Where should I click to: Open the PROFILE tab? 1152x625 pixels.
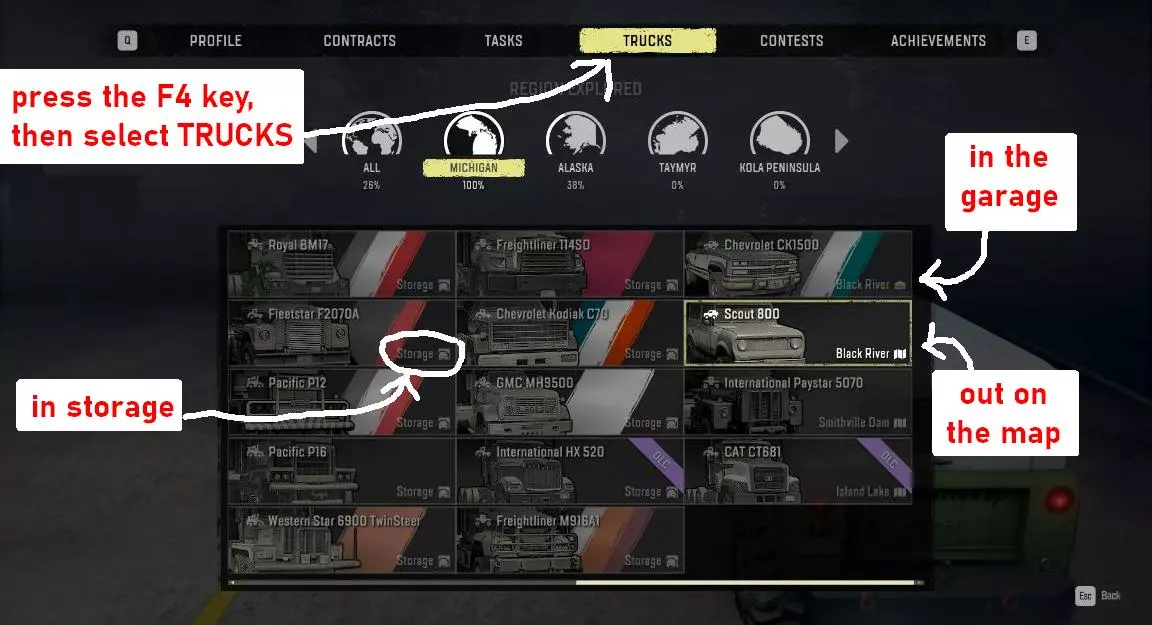tap(215, 40)
